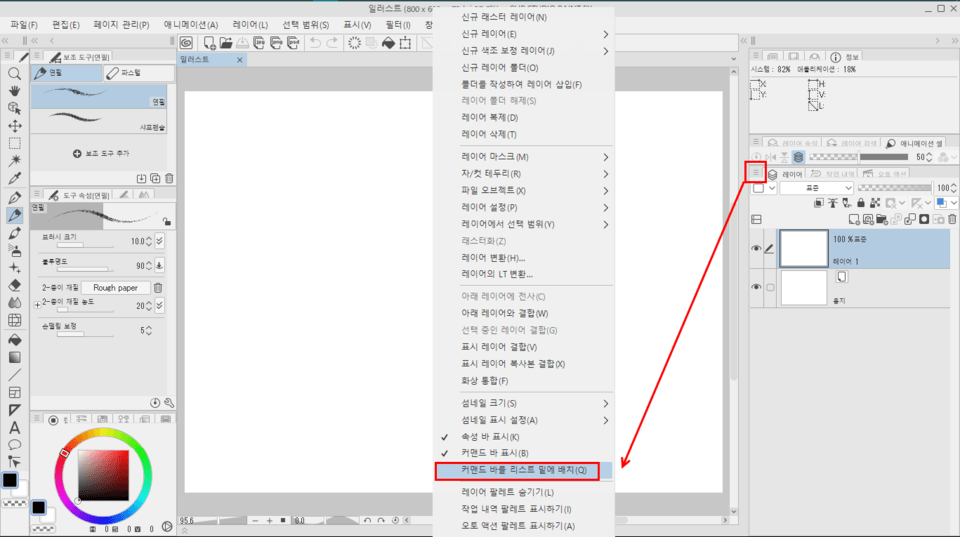The image size is (960, 537).
Task: Click delete layer trash icon in layer panel
Action: tap(952, 219)
